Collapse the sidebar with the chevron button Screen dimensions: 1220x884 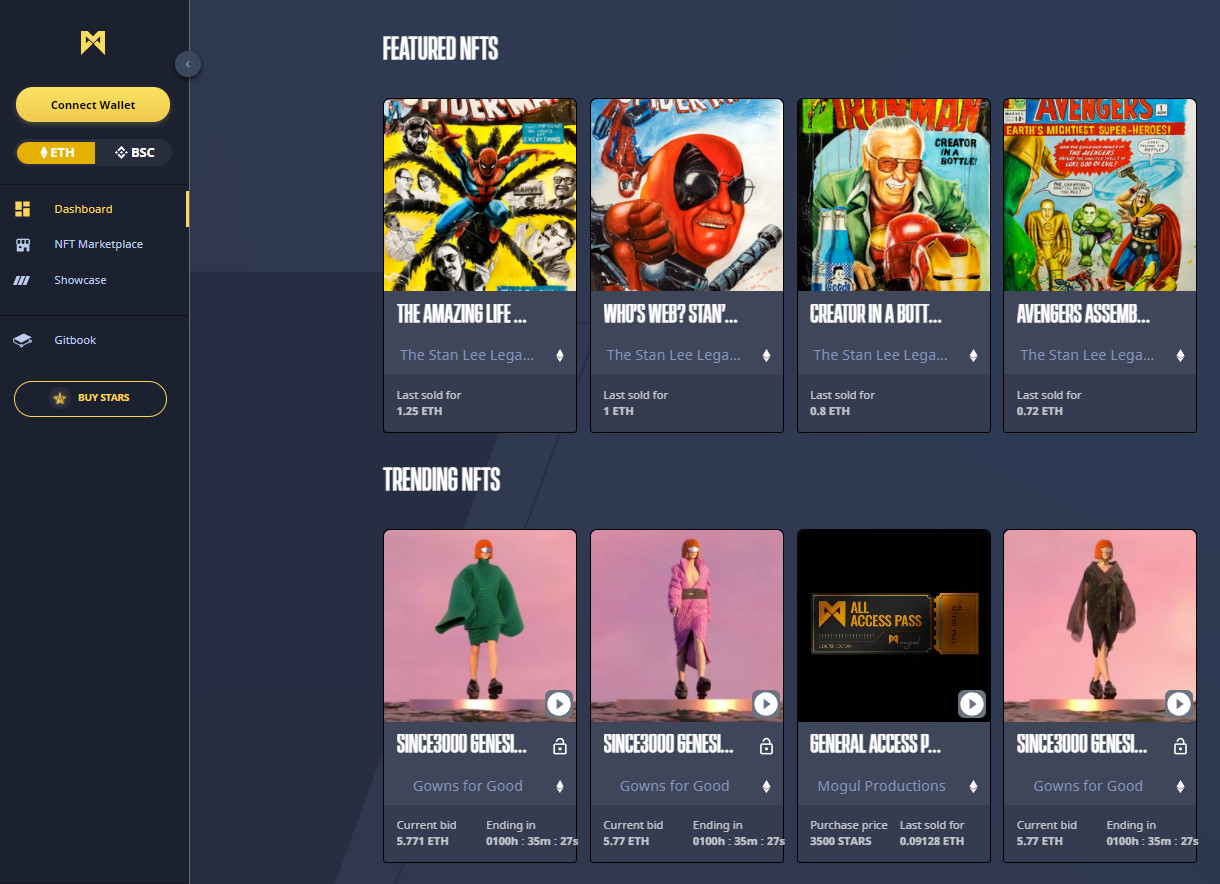coord(188,64)
